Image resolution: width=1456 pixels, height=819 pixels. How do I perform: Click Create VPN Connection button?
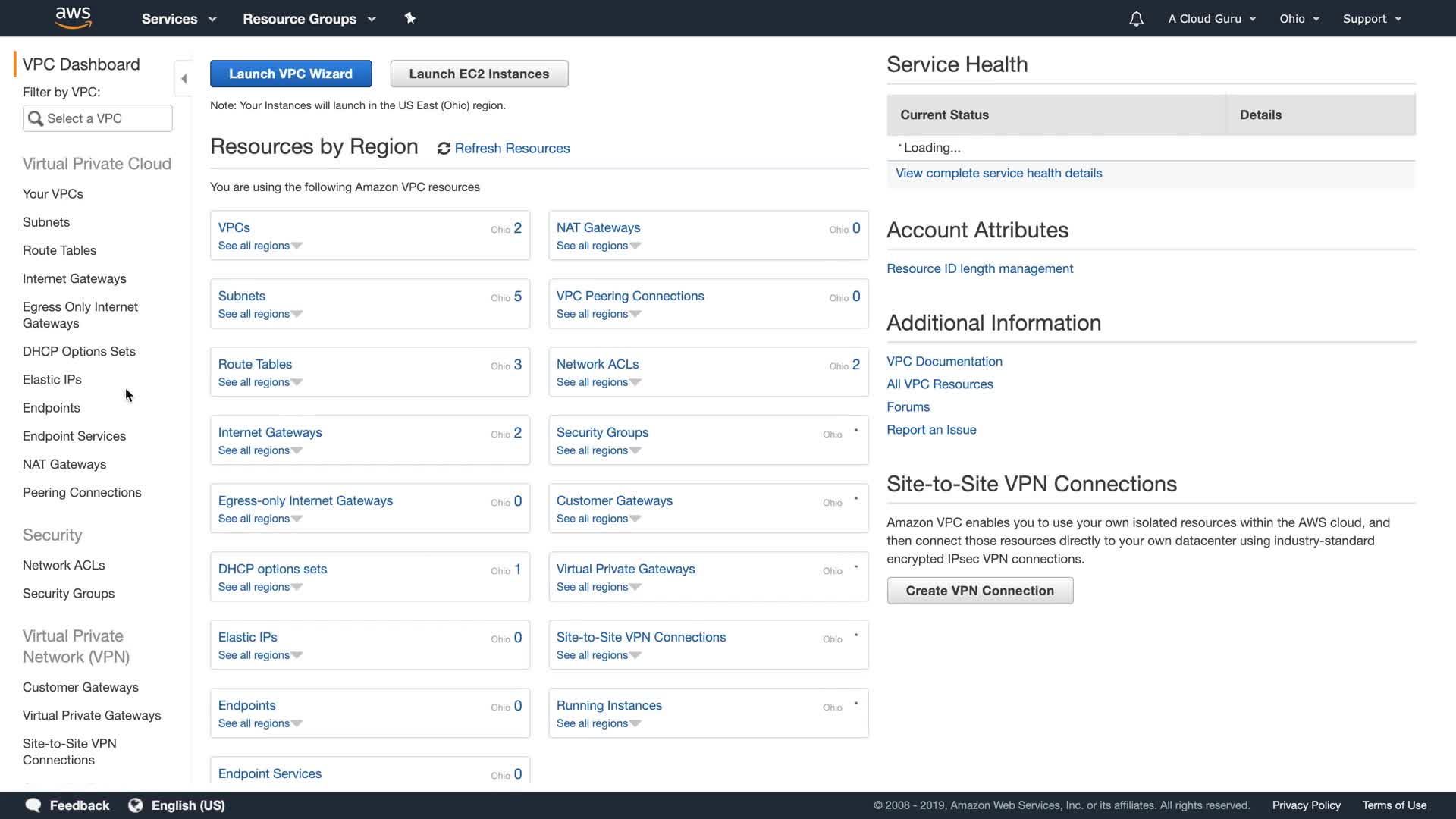click(x=979, y=591)
